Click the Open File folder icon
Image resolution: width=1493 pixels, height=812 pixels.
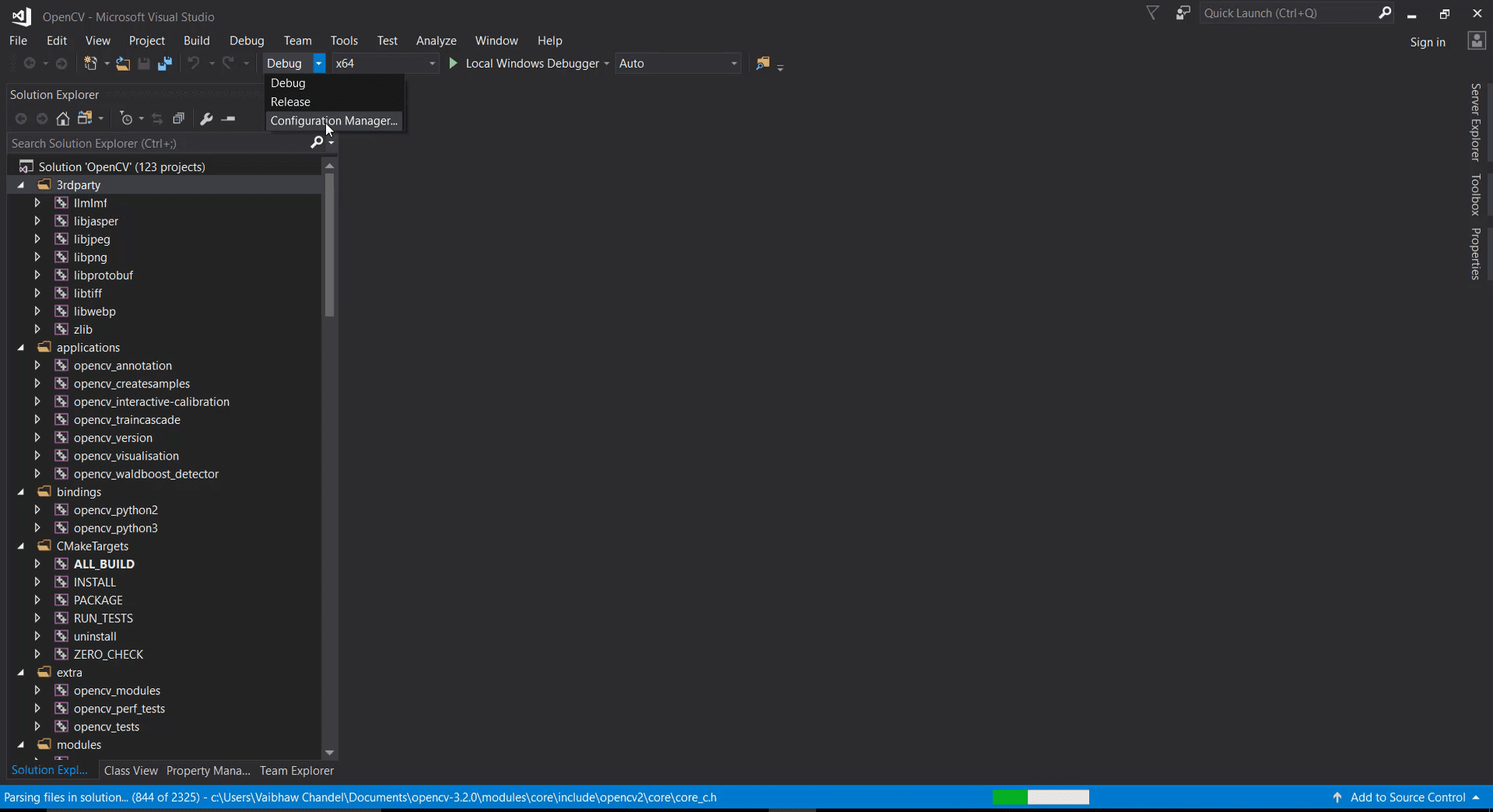[122, 63]
